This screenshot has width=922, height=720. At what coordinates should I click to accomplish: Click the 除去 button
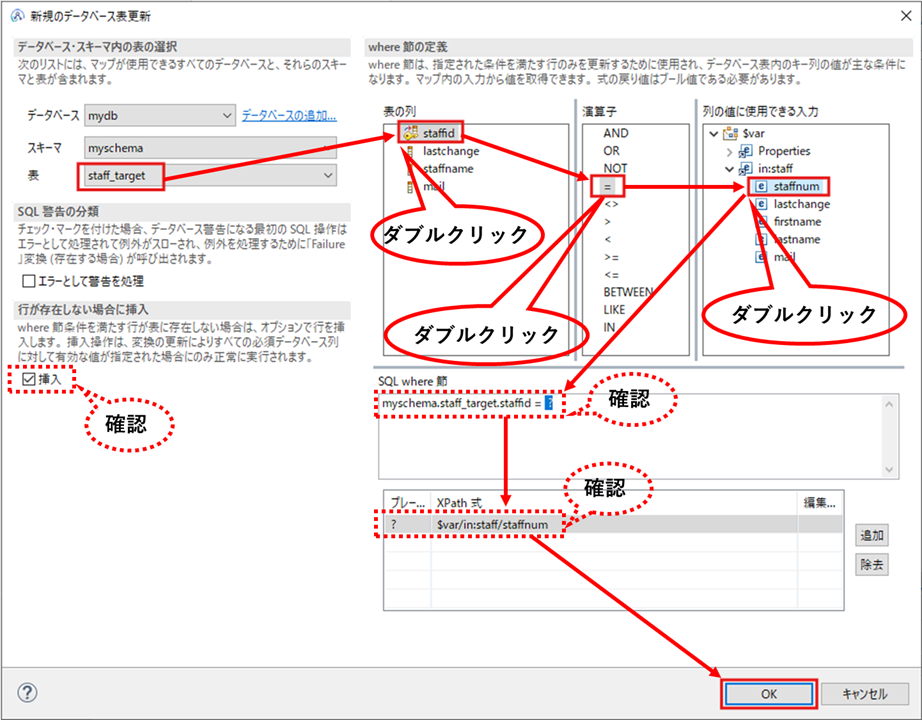point(871,565)
